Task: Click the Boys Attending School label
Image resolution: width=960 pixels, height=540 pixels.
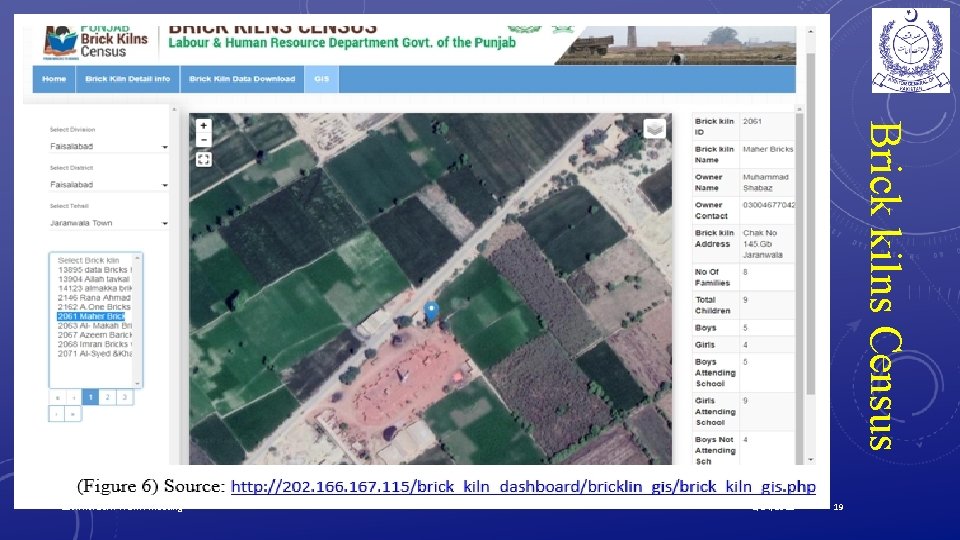Action: pos(714,373)
